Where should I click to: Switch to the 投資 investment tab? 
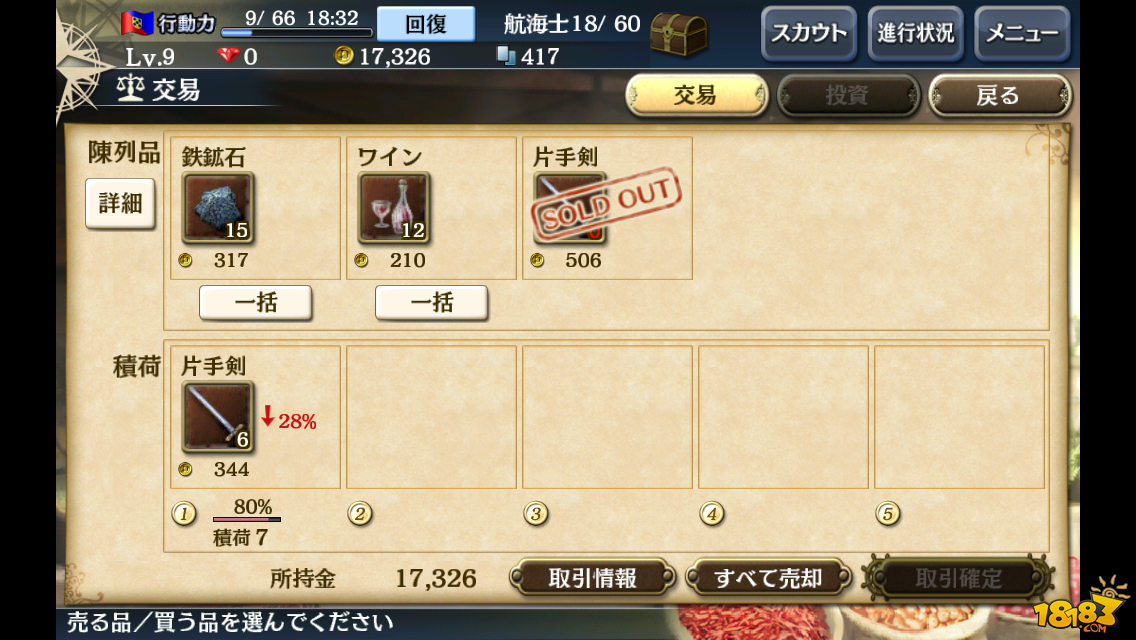[848, 95]
